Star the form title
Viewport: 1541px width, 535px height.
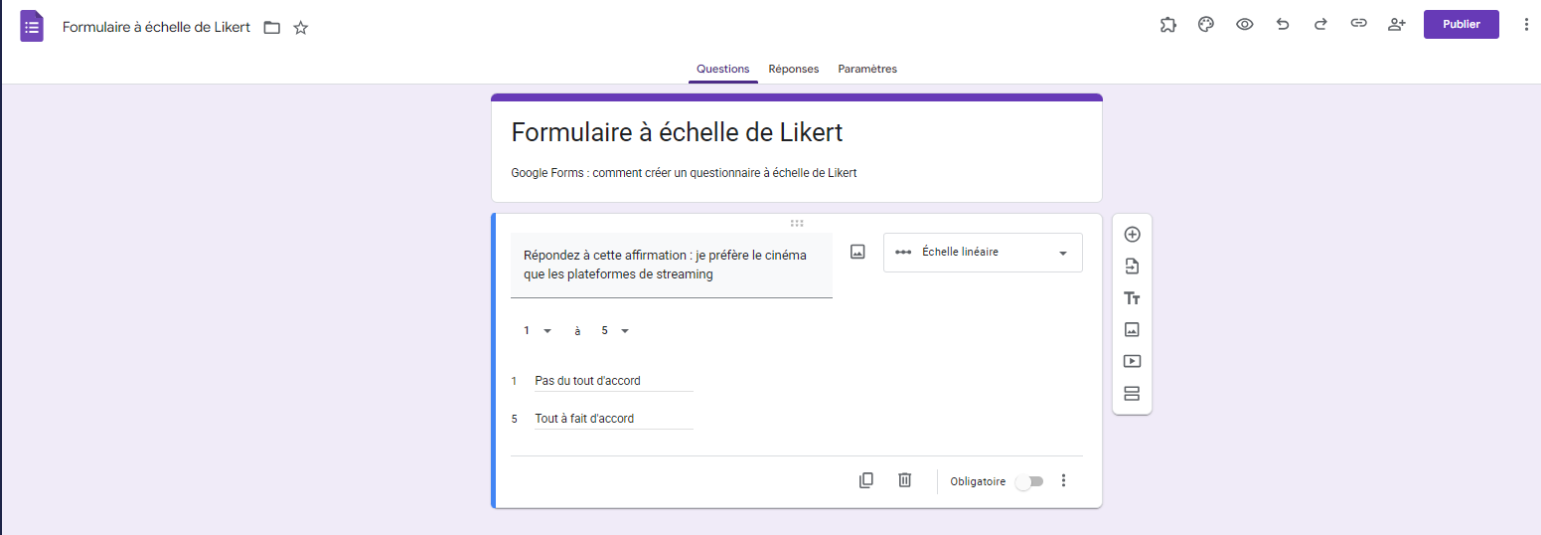tap(300, 28)
